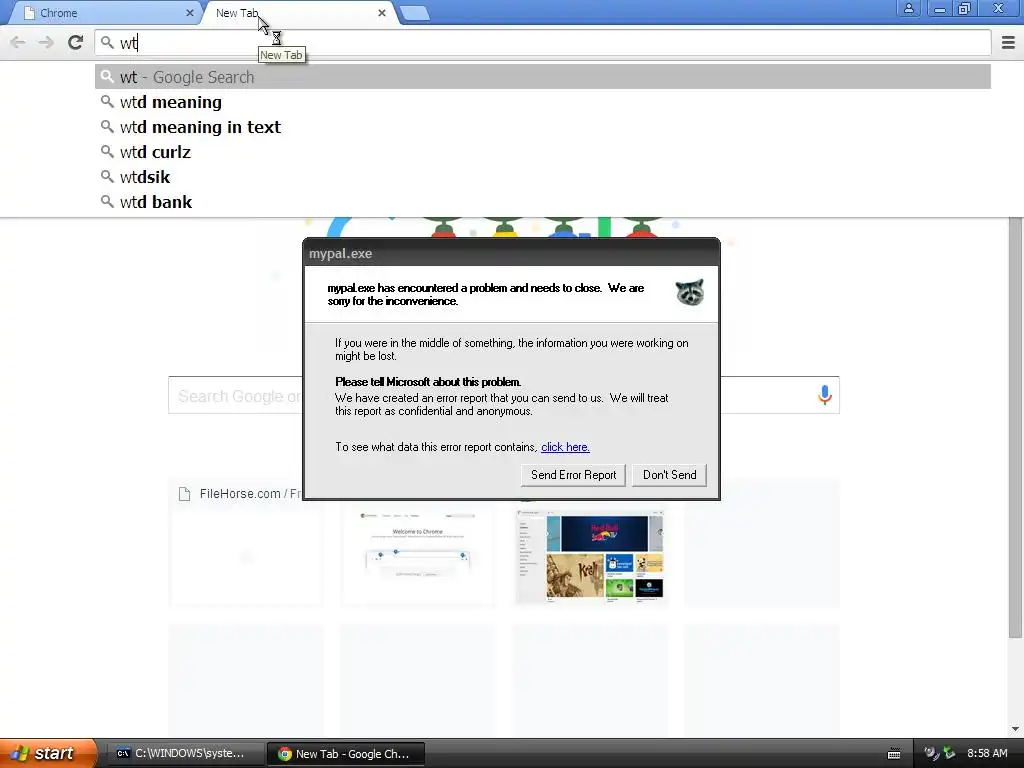Click the microphone voice search icon
The width and height of the screenshot is (1024, 768).
(825, 394)
